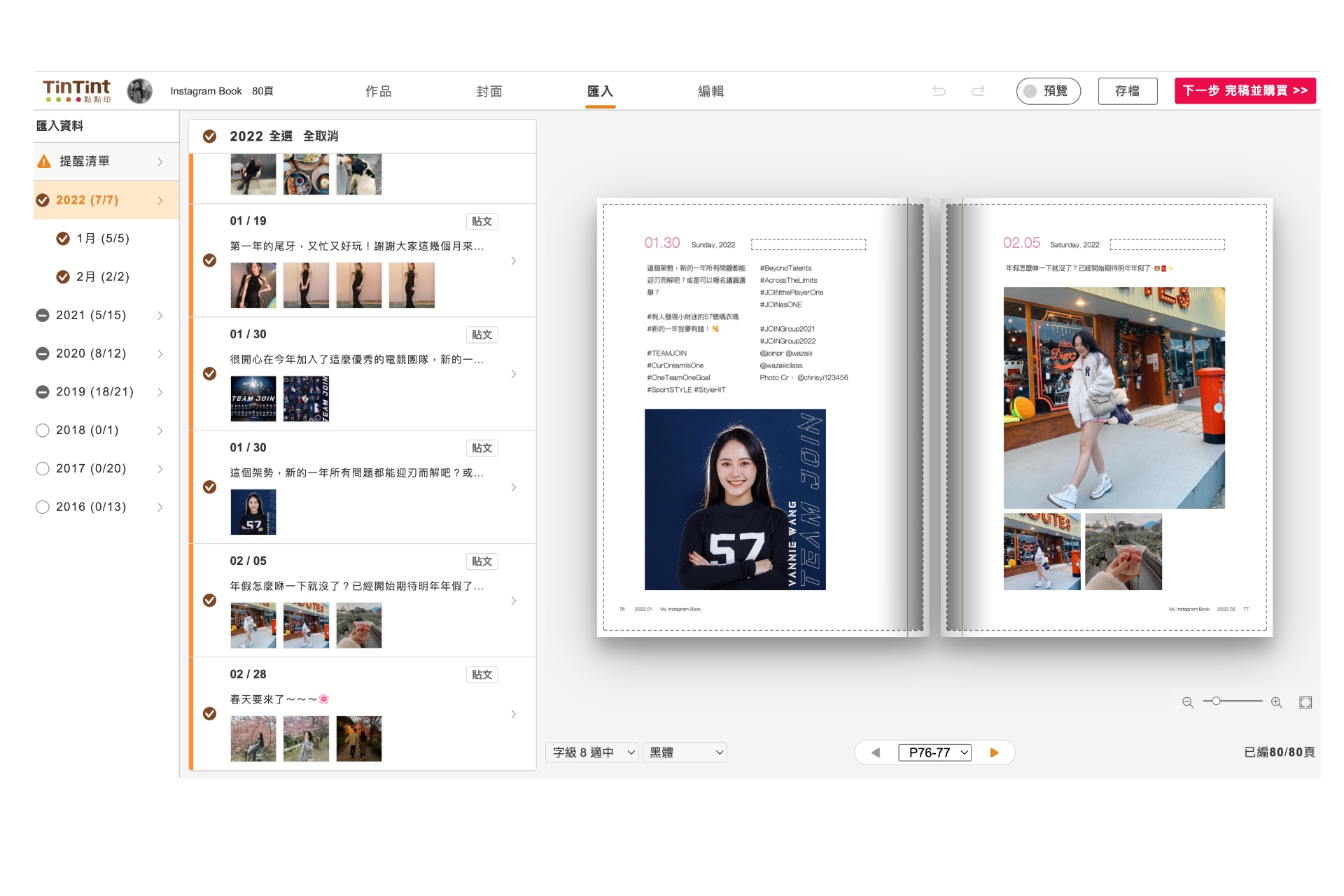
Task: Expand the 提醒清單 chevron
Action: tap(160, 162)
